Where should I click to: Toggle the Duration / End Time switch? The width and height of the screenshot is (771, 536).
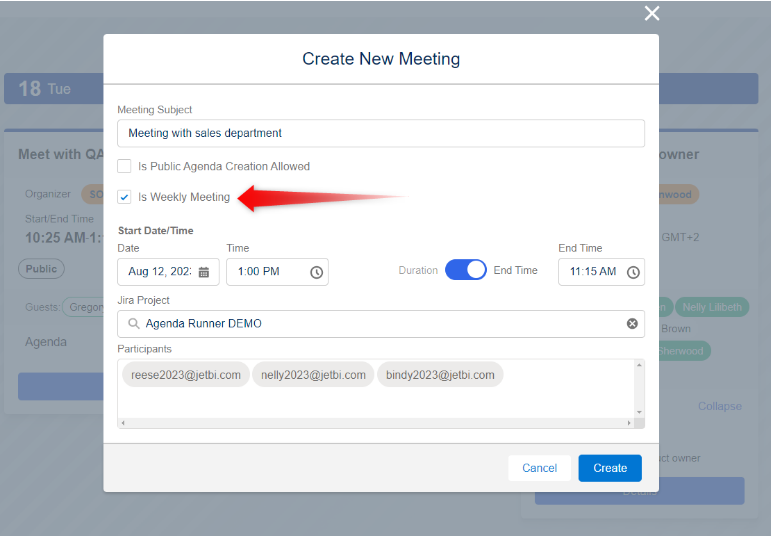(x=466, y=270)
